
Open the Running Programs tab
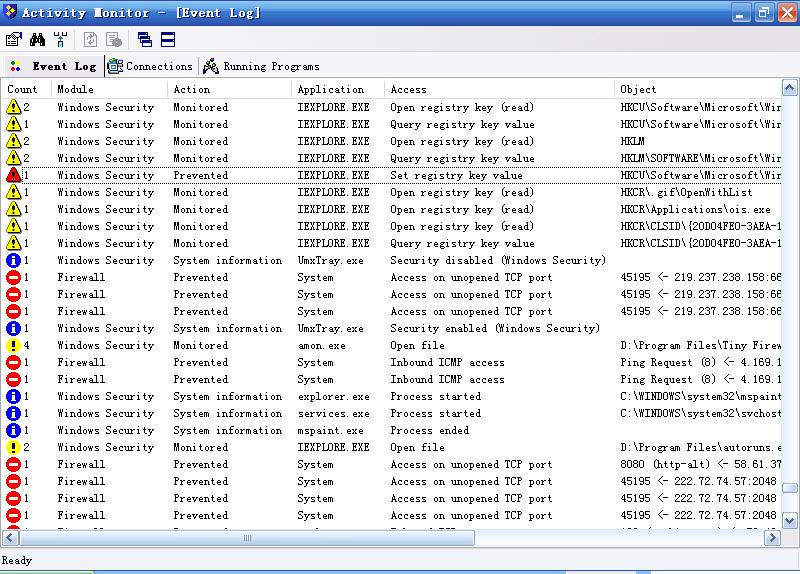click(x=261, y=66)
